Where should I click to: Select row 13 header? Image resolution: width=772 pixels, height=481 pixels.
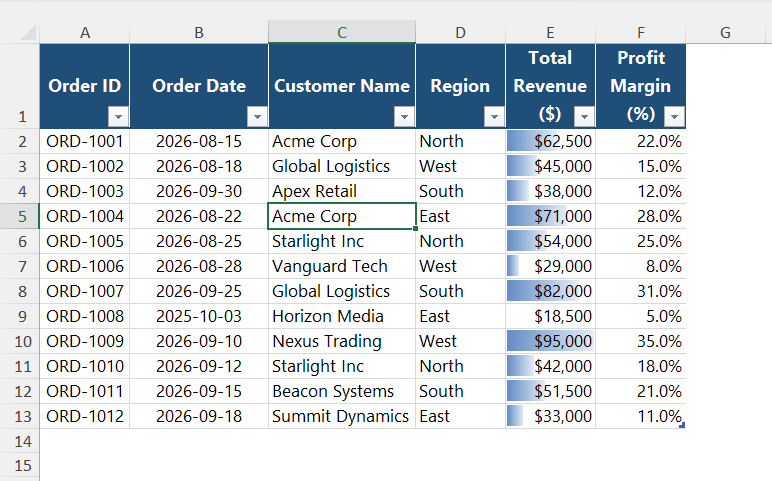(20, 416)
